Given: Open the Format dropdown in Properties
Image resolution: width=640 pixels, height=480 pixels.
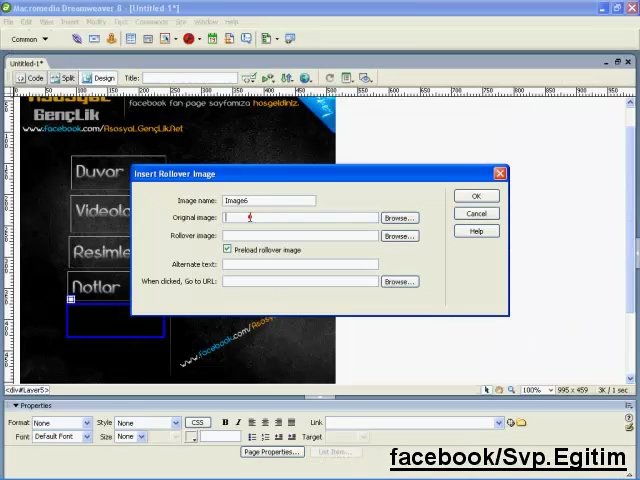Looking at the screenshot, I should 87,423.
